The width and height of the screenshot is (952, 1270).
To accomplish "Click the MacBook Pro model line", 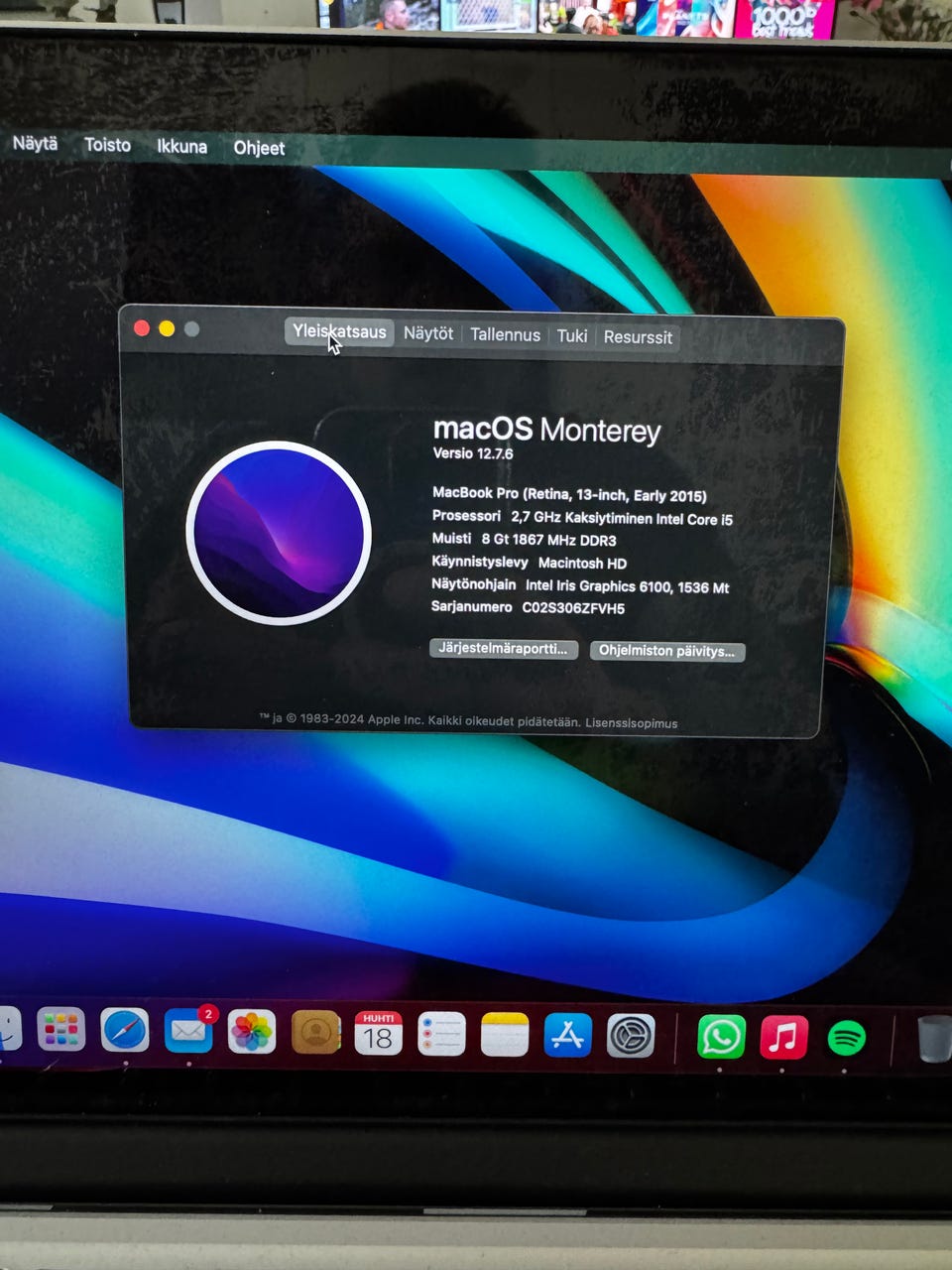I will click(x=569, y=494).
